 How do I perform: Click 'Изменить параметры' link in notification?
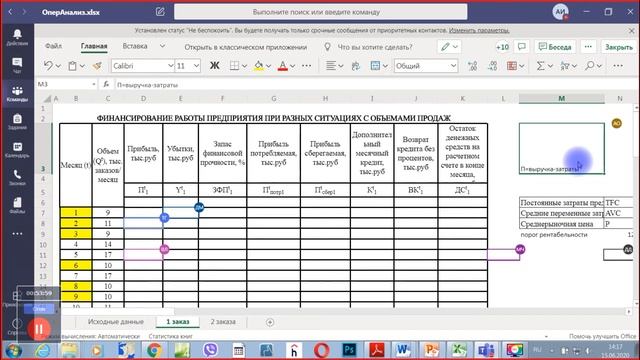(x=479, y=31)
